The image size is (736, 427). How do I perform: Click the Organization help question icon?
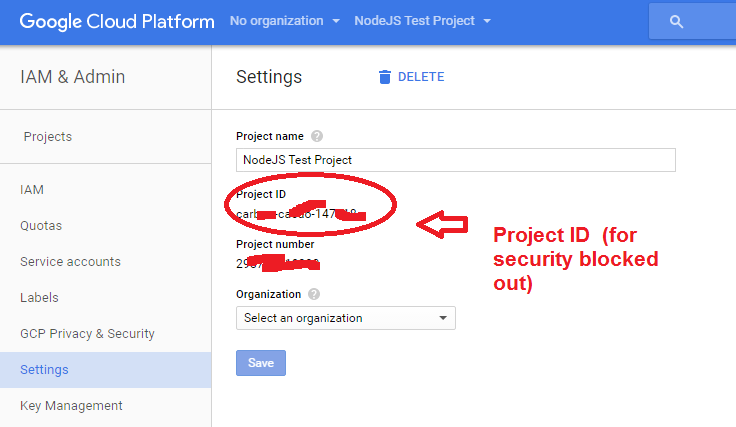tap(314, 294)
